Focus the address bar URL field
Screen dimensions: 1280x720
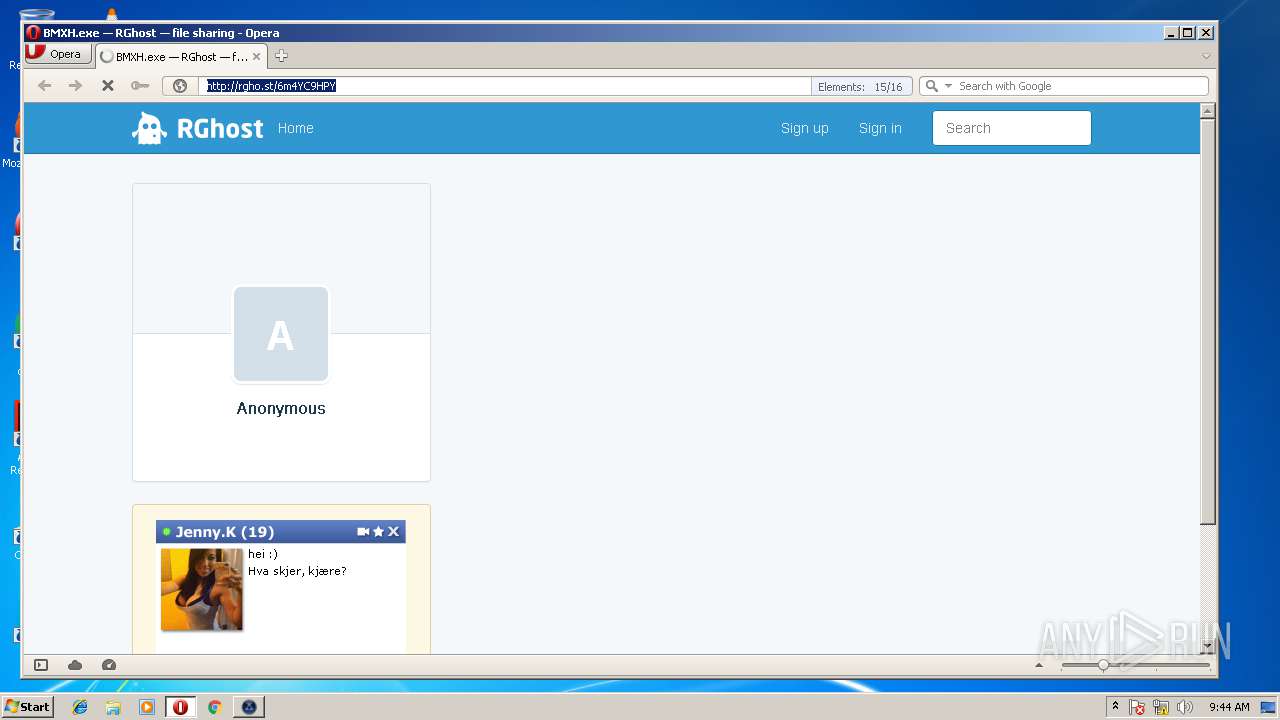tap(507, 86)
